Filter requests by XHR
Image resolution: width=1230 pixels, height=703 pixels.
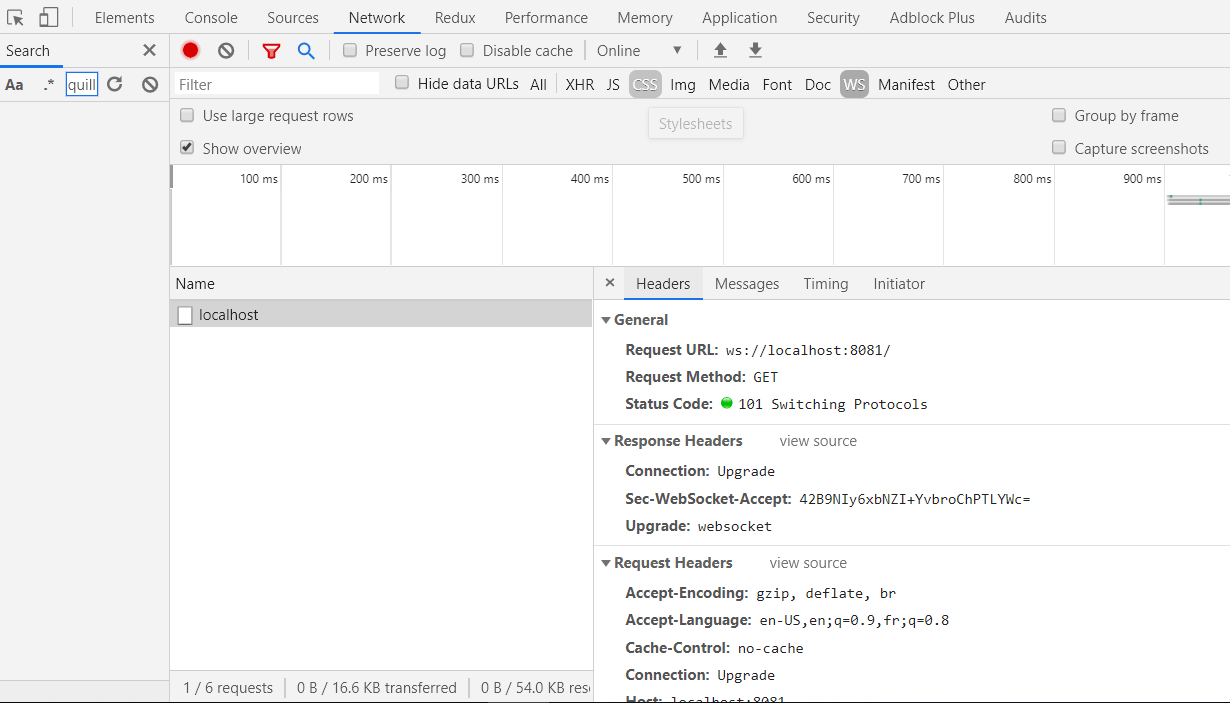(580, 85)
